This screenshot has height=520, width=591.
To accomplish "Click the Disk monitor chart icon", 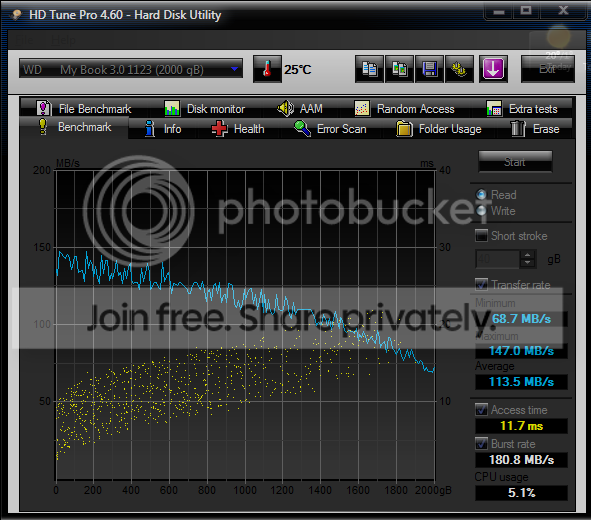I will tap(172, 109).
